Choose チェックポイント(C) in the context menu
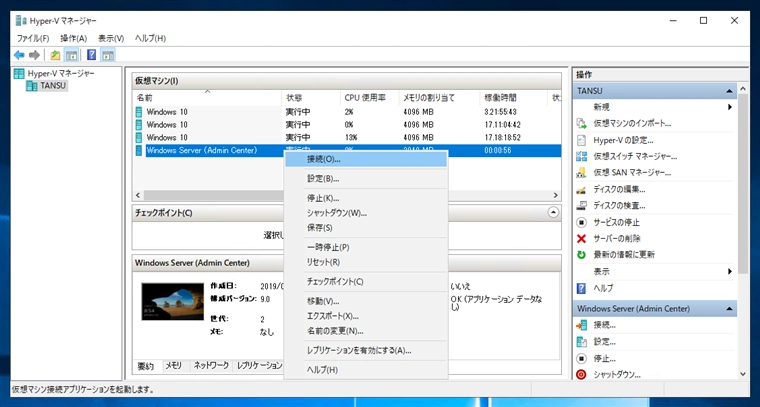This screenshot has height=407, width=760. pos(366,282)
